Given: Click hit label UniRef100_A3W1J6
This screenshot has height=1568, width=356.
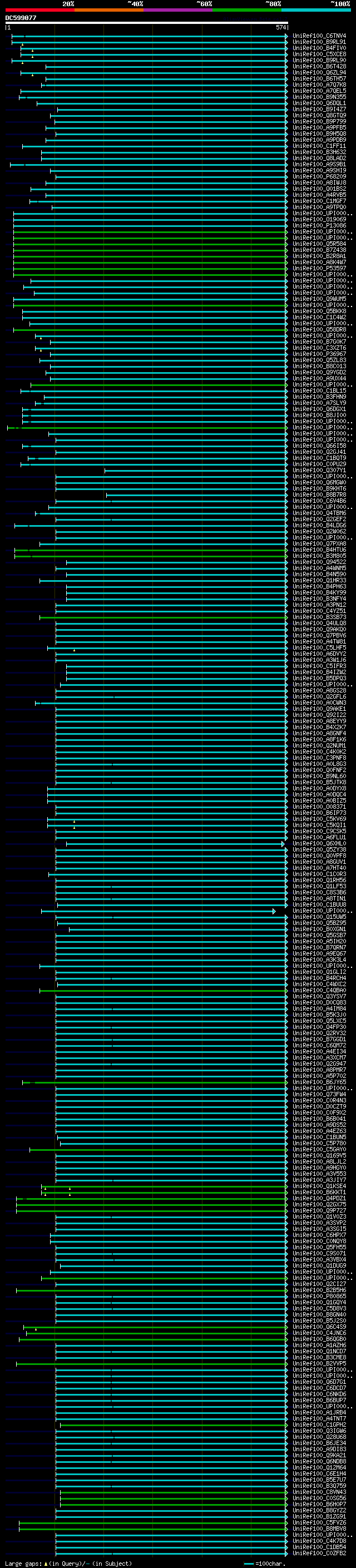Looking at the screenshot, I should click(x=319, y=660).
